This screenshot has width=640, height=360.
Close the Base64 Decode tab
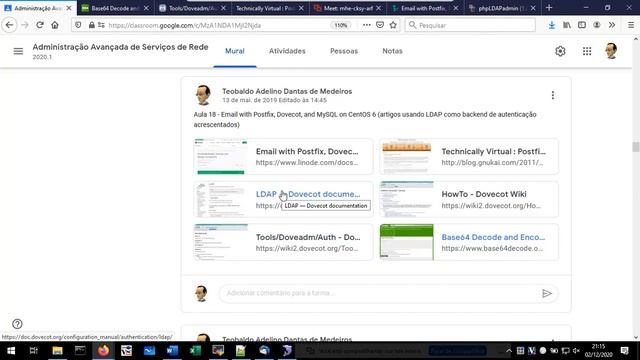(x=146, y=8)
